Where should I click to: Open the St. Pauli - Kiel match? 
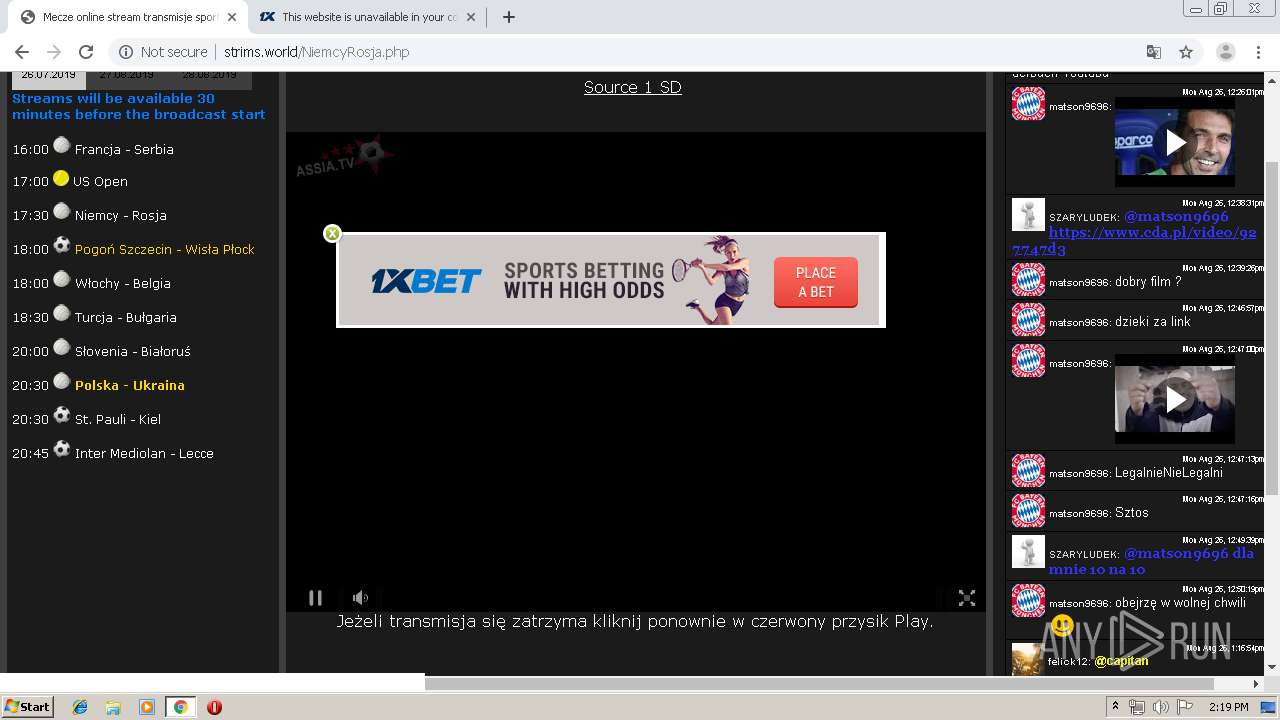(118, 419)
